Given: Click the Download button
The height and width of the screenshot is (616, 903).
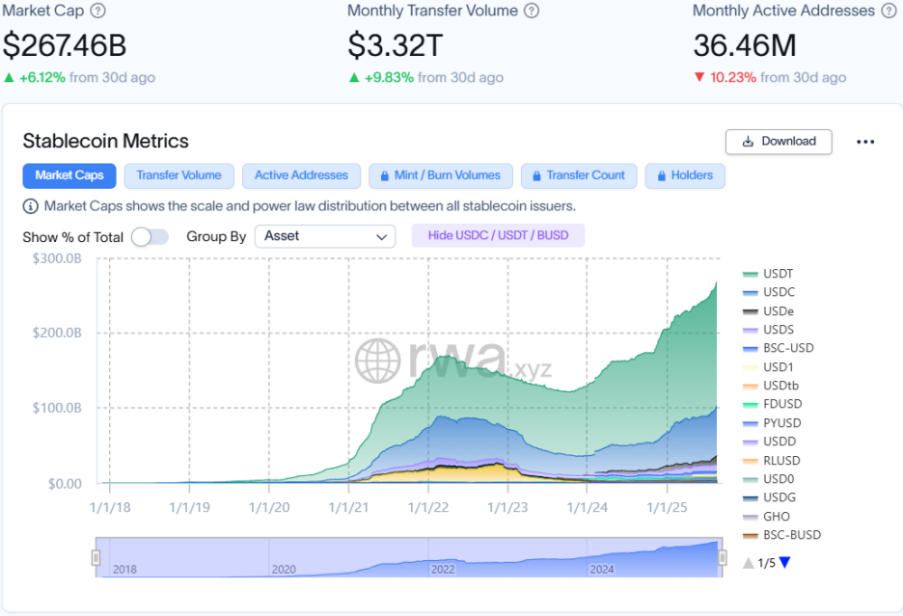Looking at the screenshot, I should pos(778,142).
